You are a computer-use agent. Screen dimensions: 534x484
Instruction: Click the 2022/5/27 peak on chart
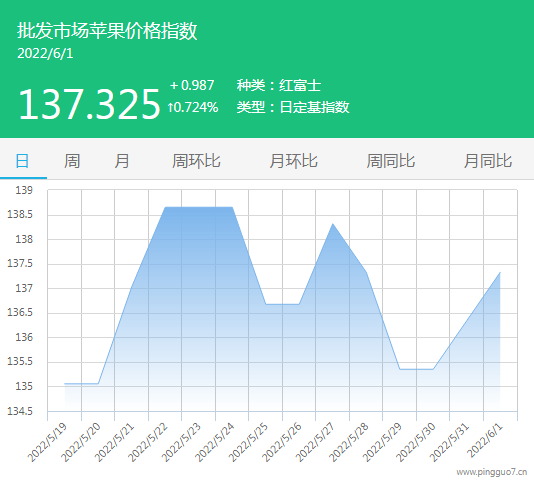point(332,224)
